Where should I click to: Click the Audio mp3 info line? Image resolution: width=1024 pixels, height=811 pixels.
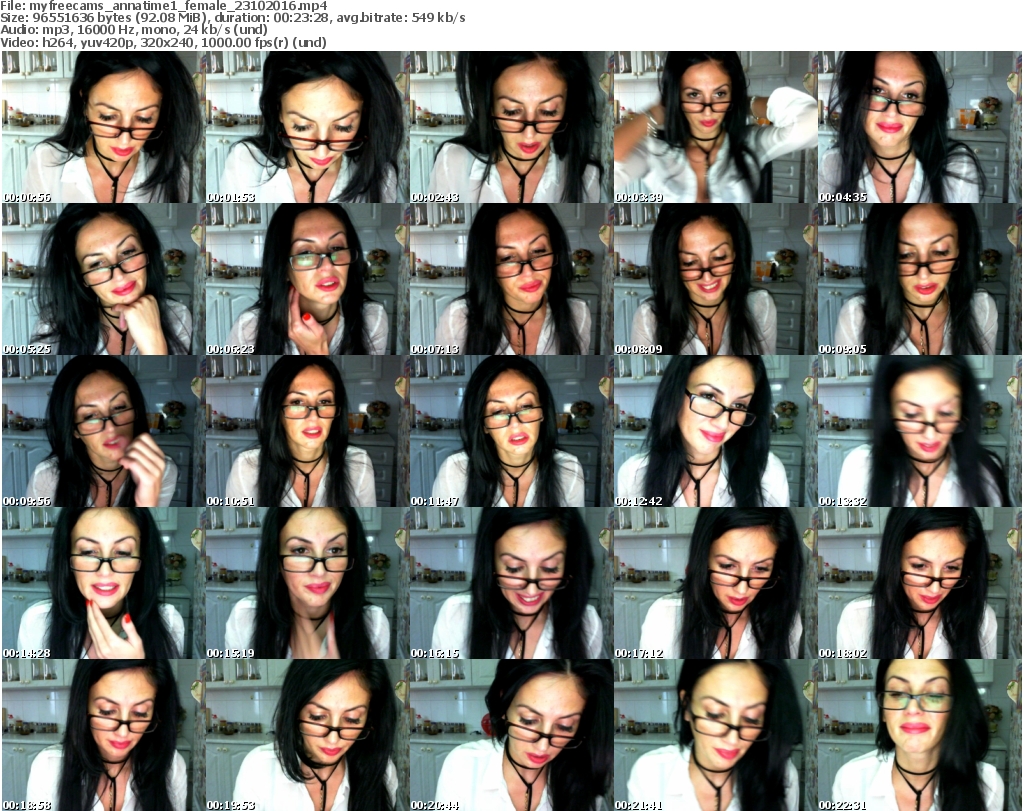tap(134, 30)
